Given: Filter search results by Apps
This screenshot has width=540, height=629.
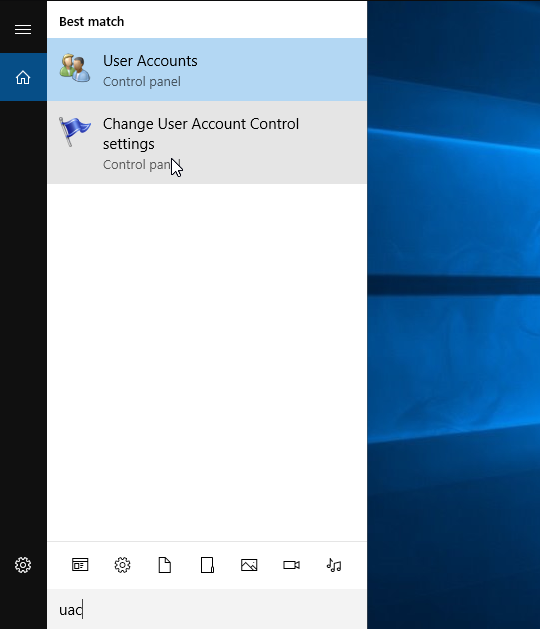Looking at the screenshot, I should (x=80, y=565).
